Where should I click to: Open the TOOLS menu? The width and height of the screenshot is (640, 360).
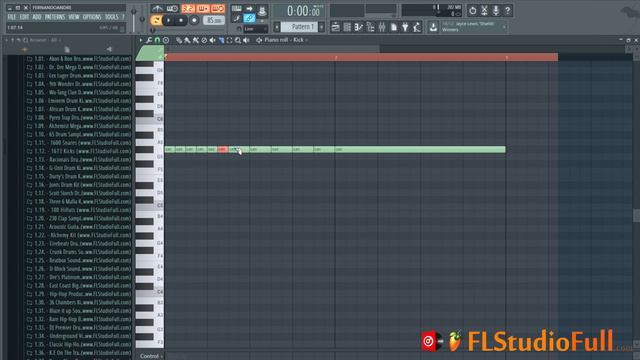click(x=111, y=17)
